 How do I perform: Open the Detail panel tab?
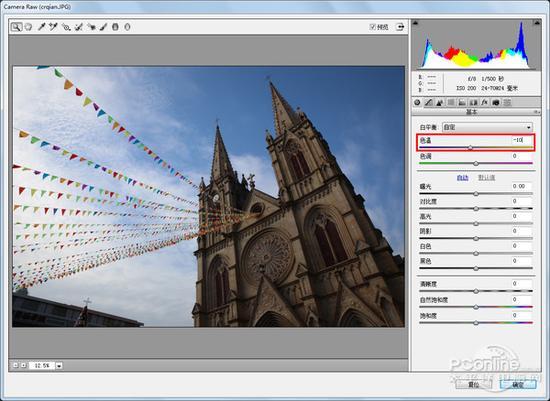click(440, 102)
